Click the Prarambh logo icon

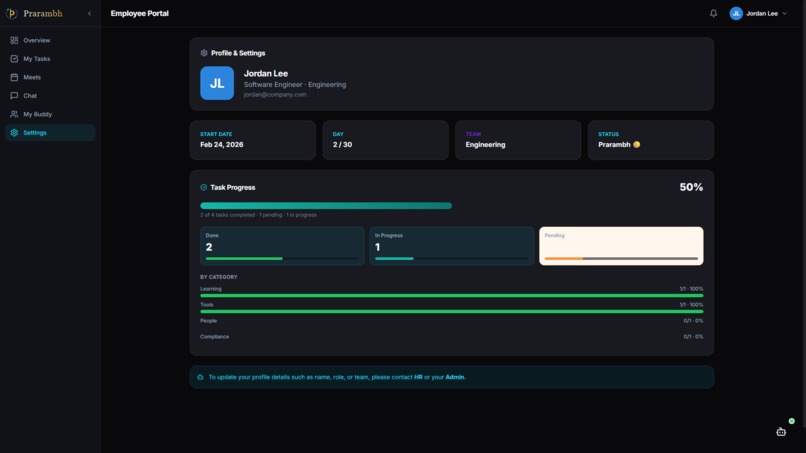pyautogui.click(x=11, y=13)
